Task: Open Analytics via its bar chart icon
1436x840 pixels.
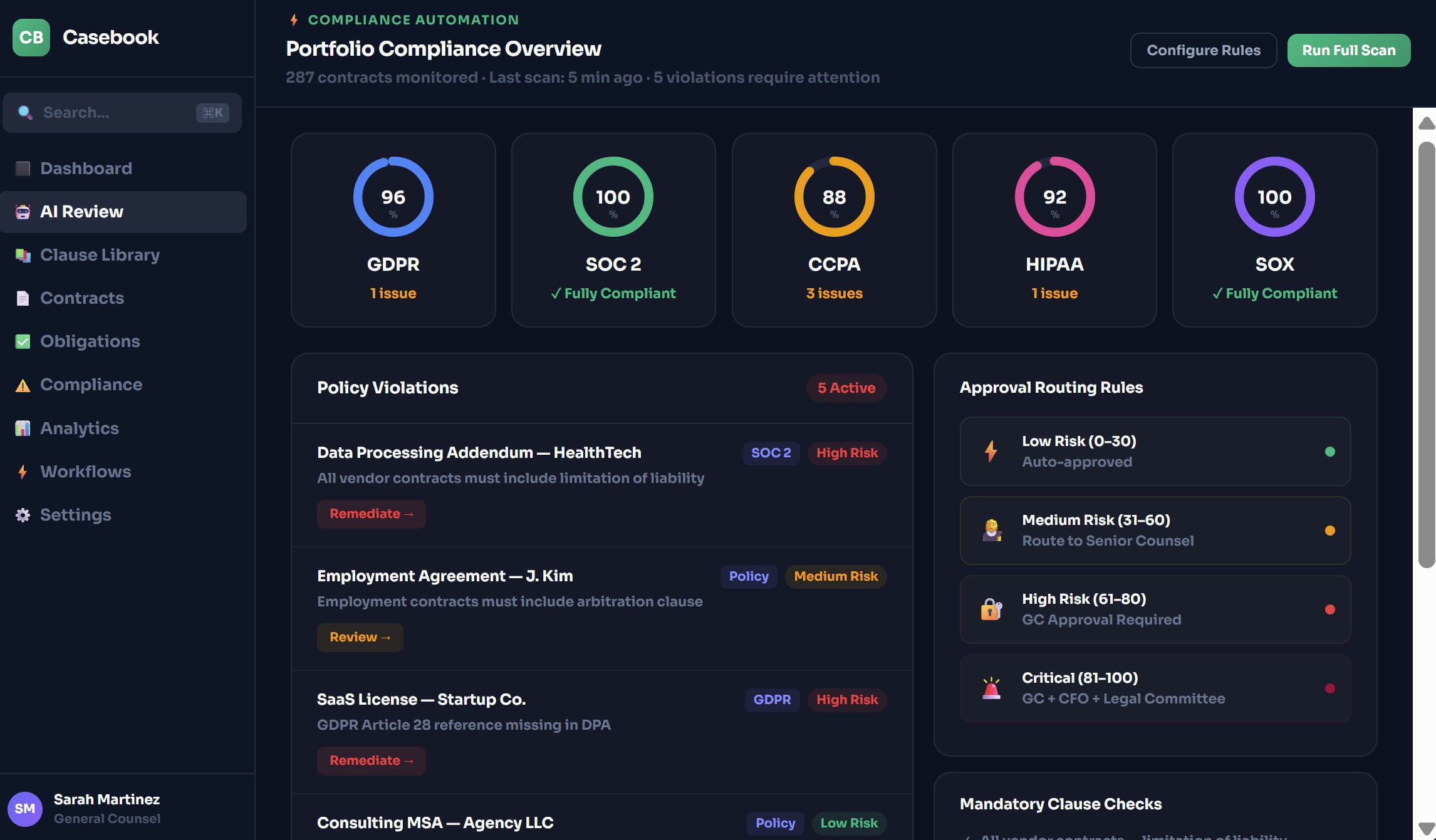Action: point(23,428)
